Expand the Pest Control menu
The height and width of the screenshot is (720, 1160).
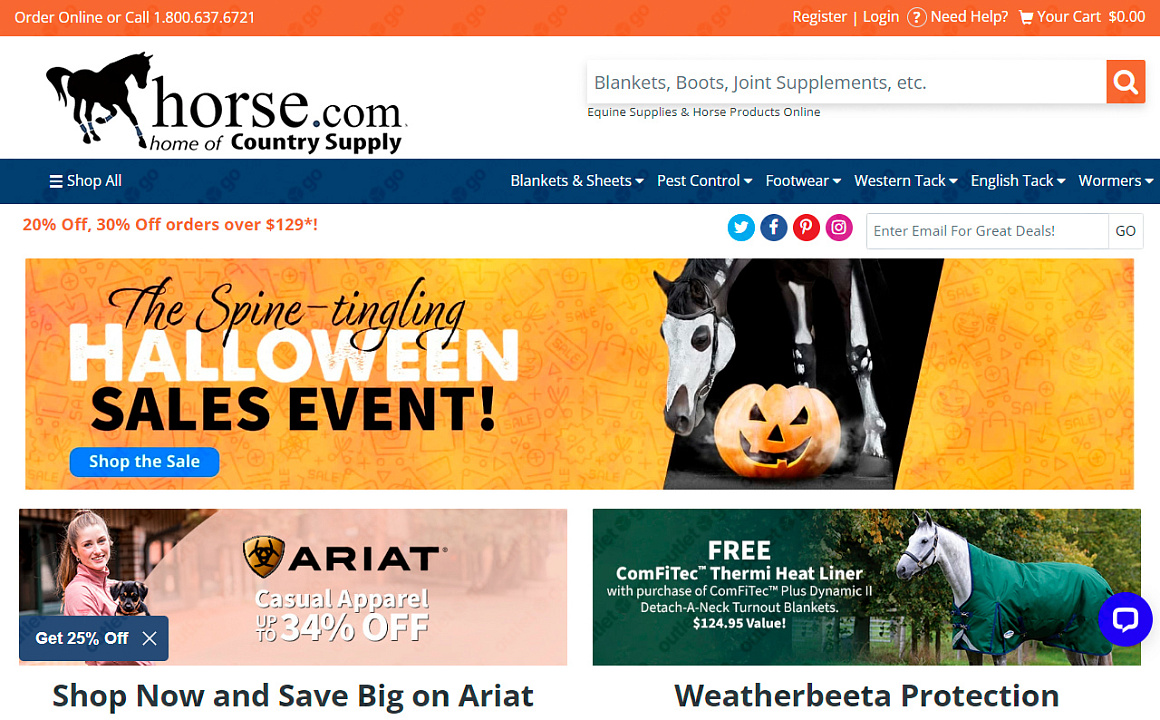[x=704, y=181]
